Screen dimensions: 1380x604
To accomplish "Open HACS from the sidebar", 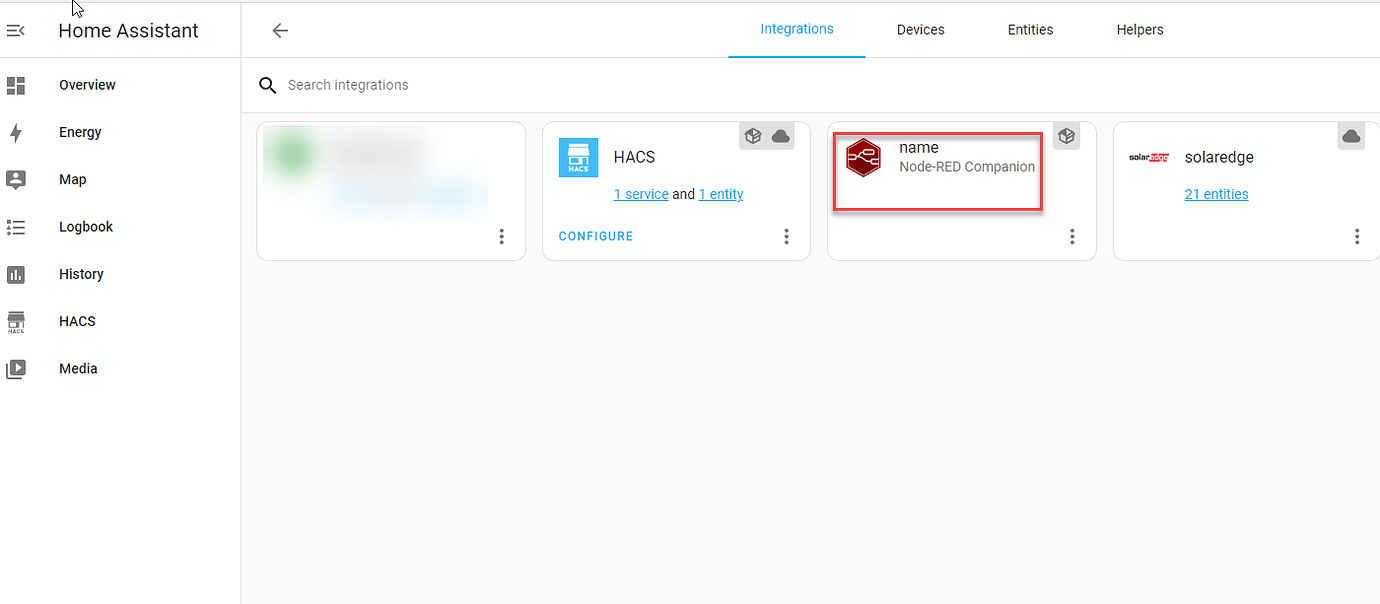I will 76,320.
